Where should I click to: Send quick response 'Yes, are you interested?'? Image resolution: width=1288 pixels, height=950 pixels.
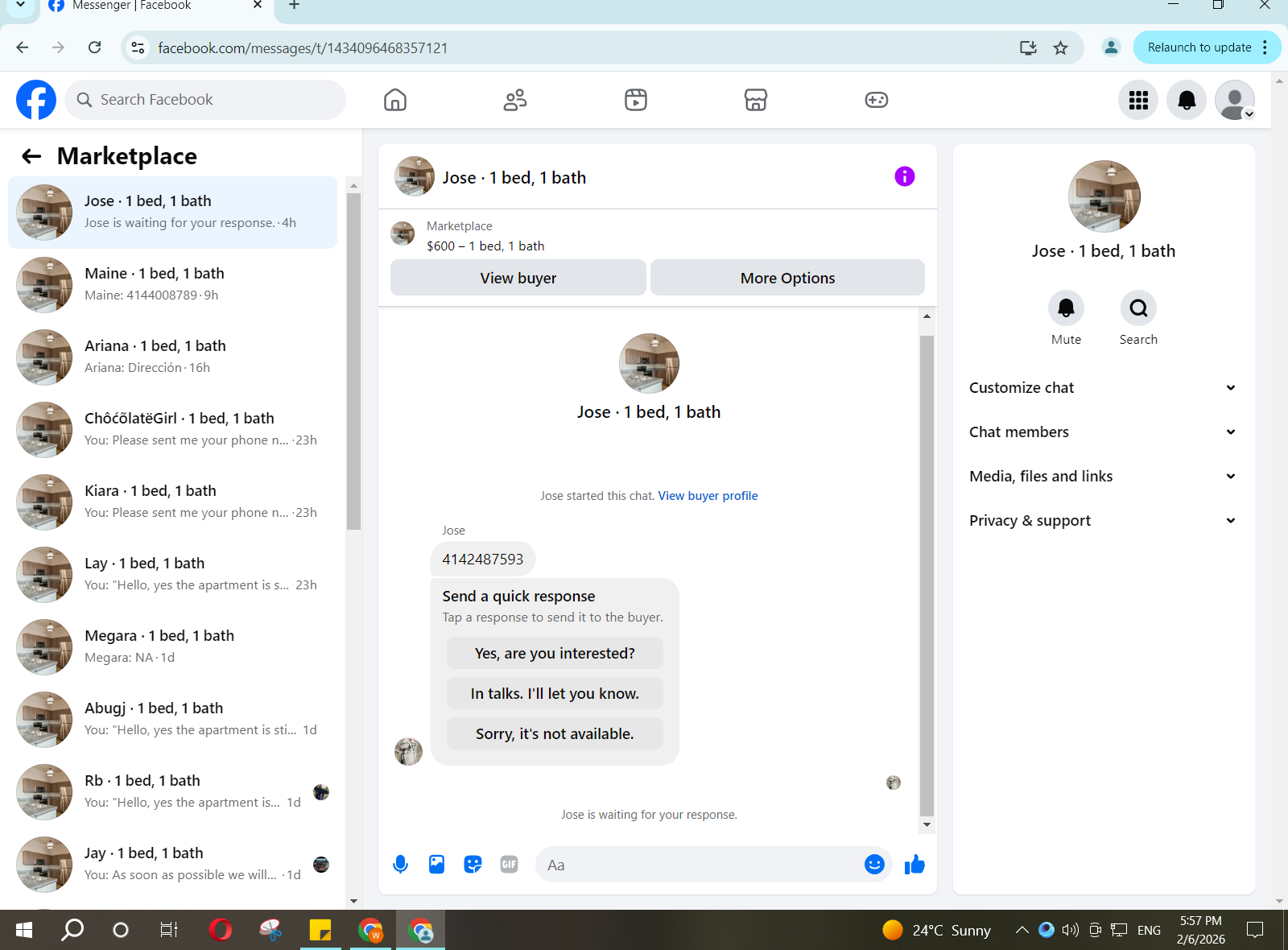click(x=555, y=653)
